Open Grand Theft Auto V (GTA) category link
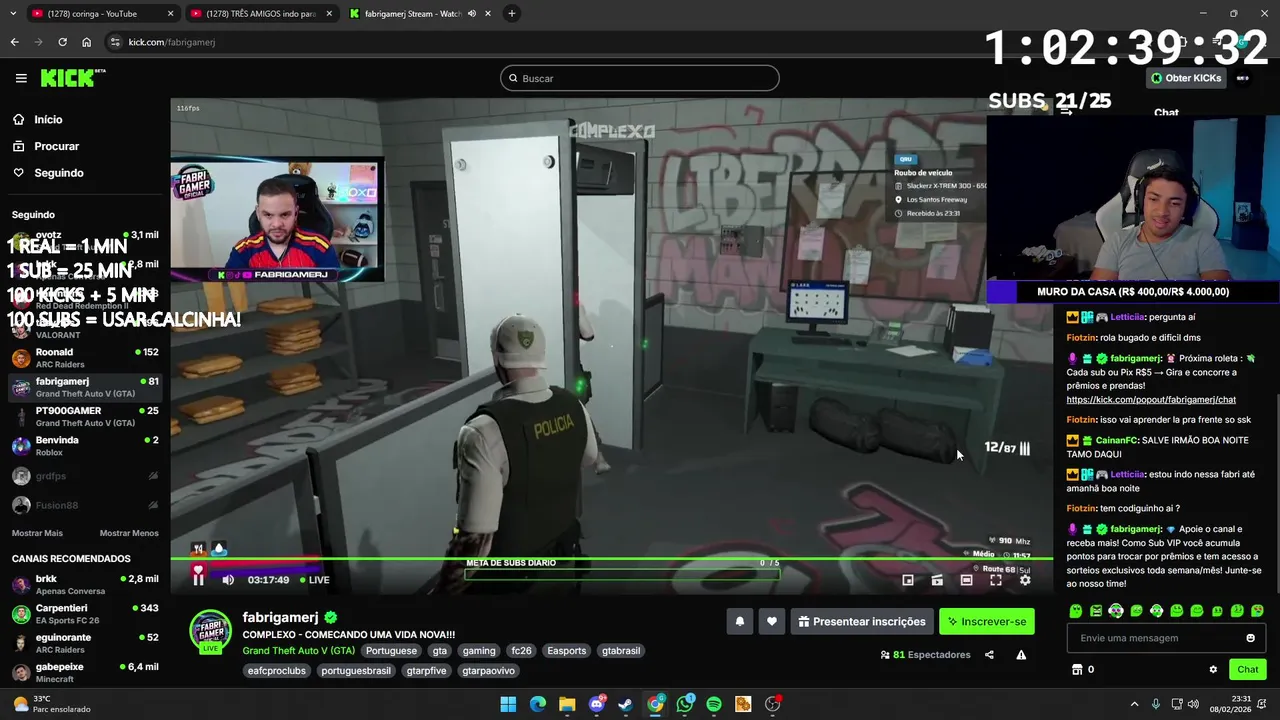 coord(298,650)
